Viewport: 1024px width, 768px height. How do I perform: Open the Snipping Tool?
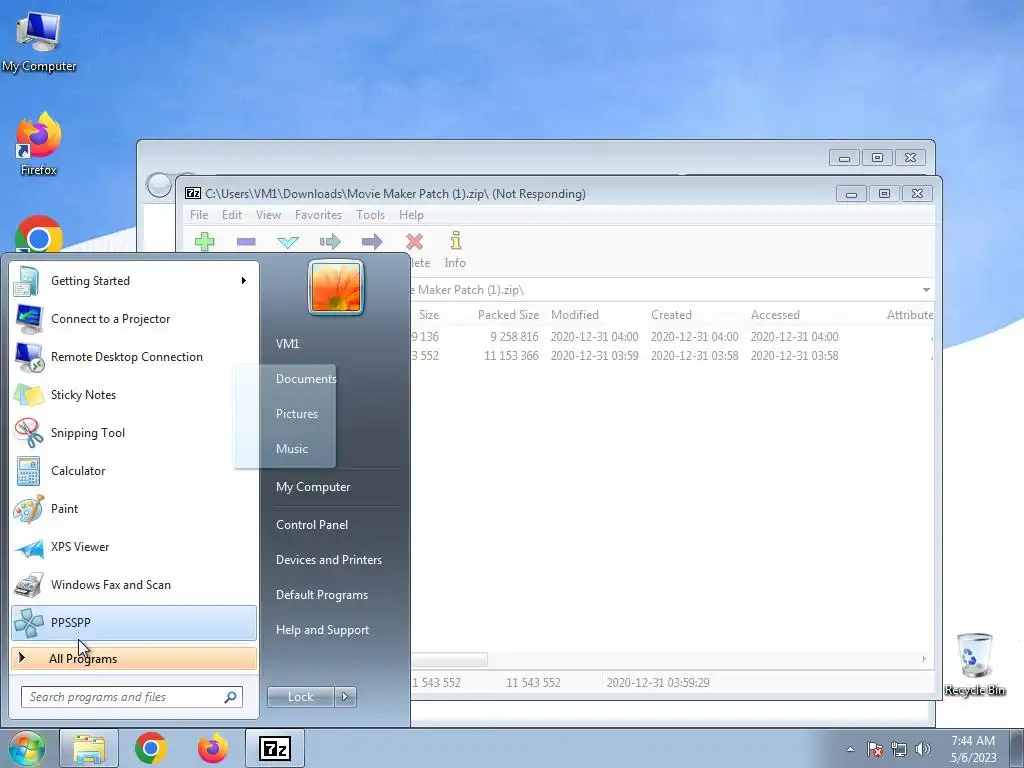click(134, 432)
